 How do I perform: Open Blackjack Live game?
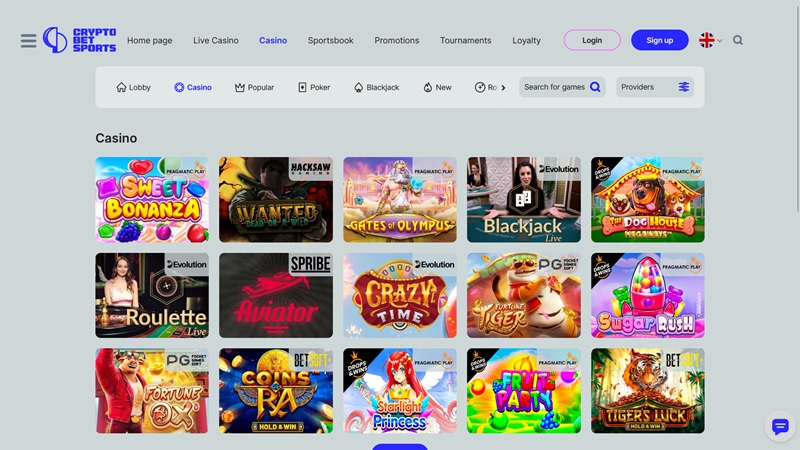click(x=524, y=199)
